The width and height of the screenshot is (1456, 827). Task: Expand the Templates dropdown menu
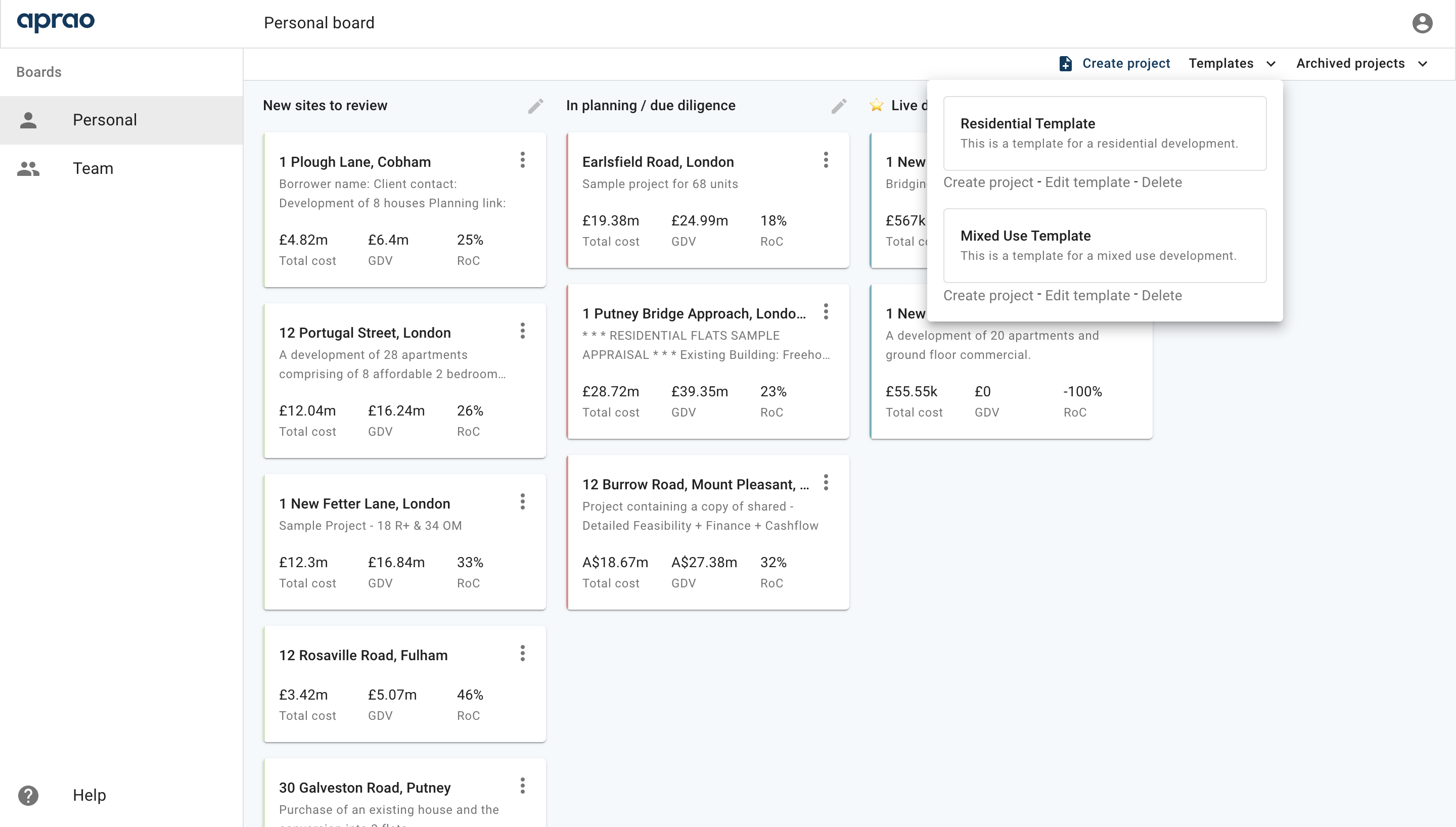(x=1232, y=63)
